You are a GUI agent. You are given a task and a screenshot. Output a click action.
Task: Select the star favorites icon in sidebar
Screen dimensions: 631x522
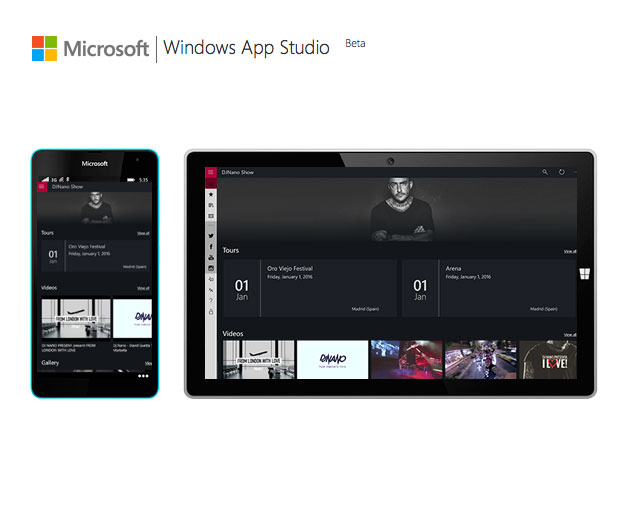coord(211,194)
